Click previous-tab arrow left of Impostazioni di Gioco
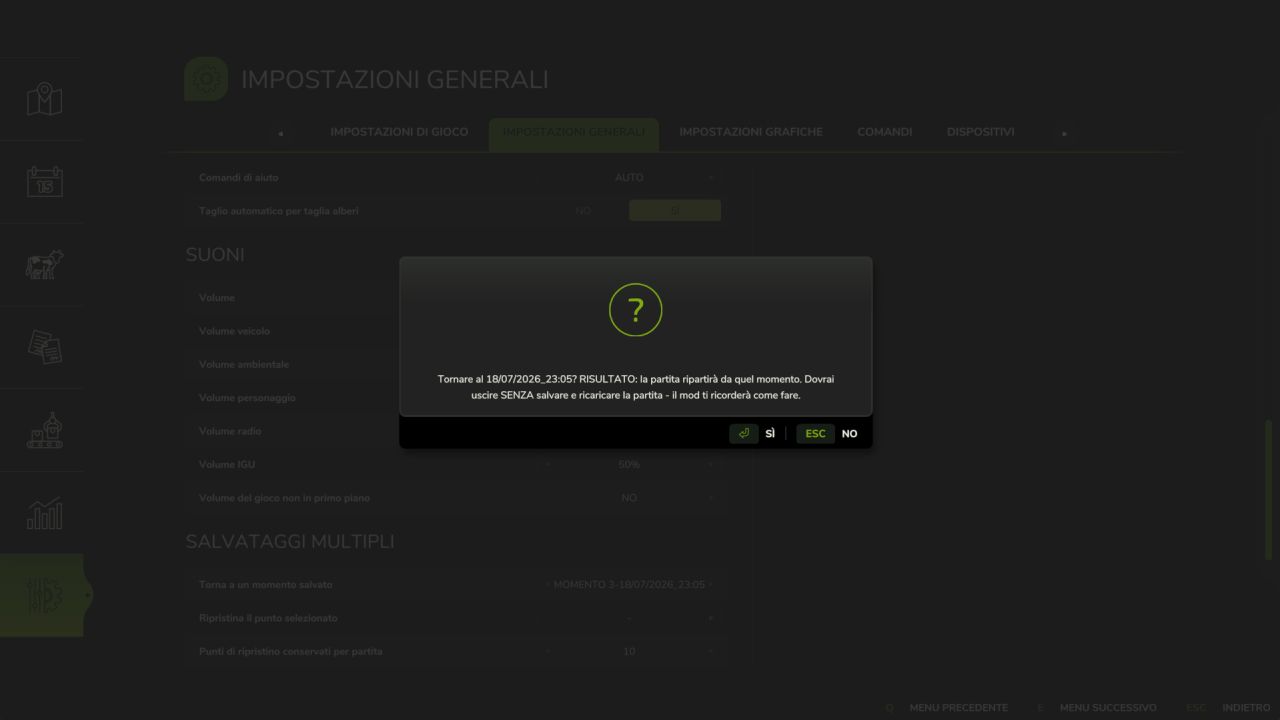Image resolution: width=1280 pixels, height=720 pixels. [281, 133]
